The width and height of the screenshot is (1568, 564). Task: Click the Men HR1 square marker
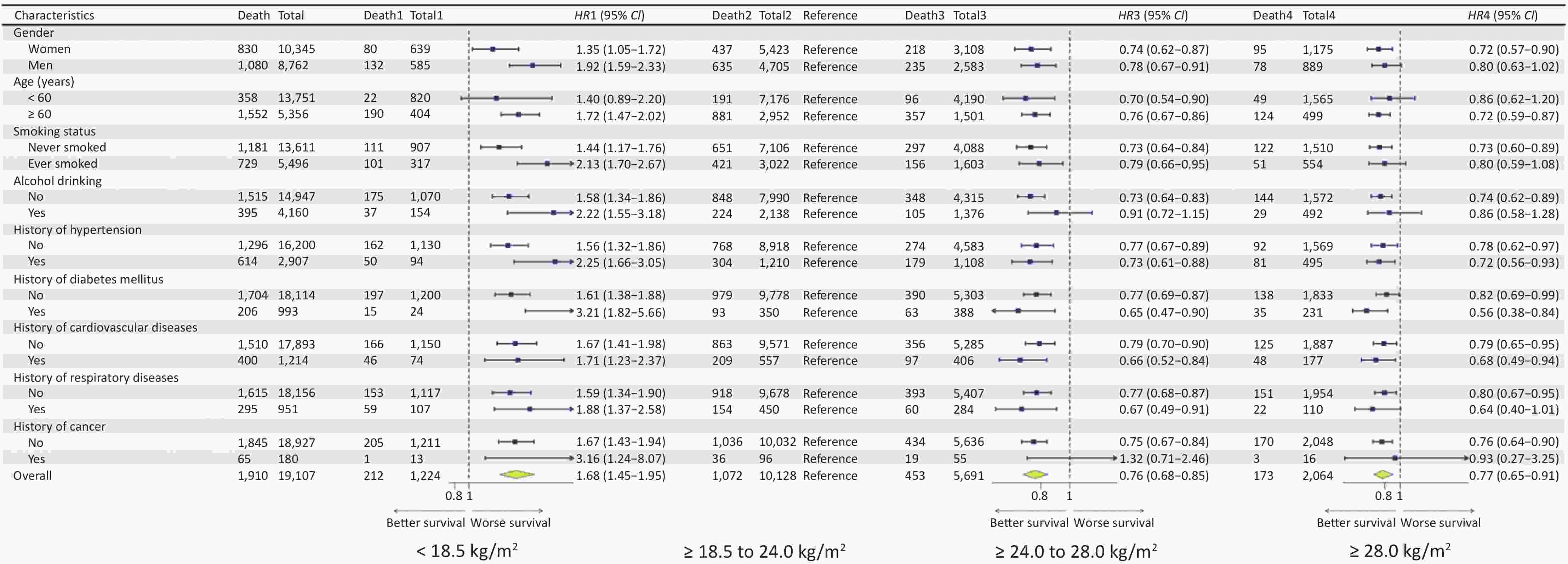[532, 65]
